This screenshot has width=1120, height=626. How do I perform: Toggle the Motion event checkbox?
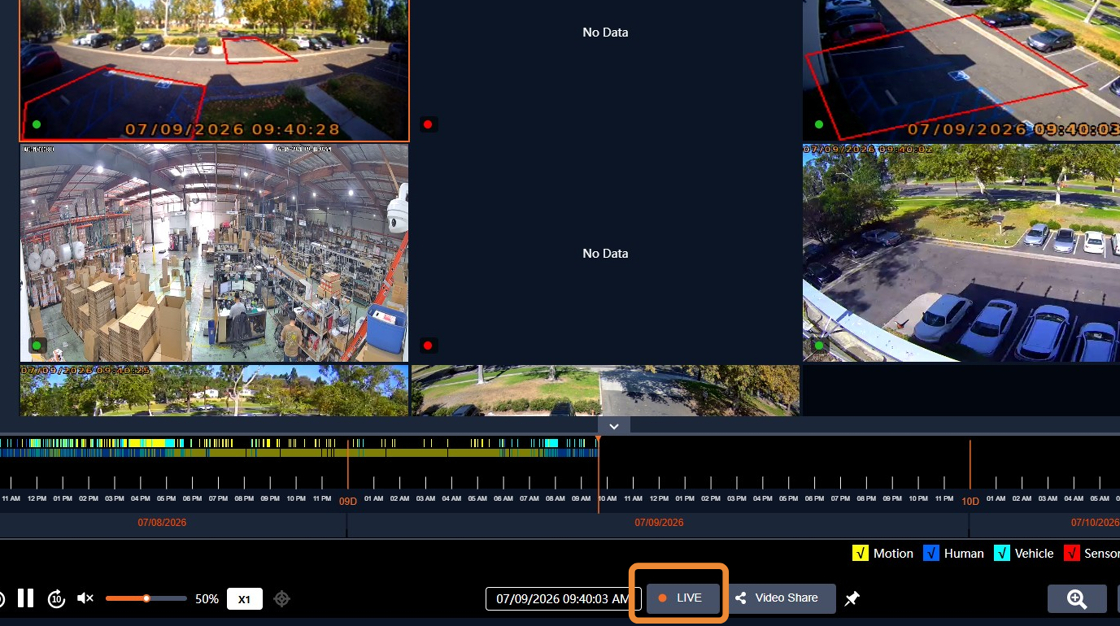[x=860, y=554]
